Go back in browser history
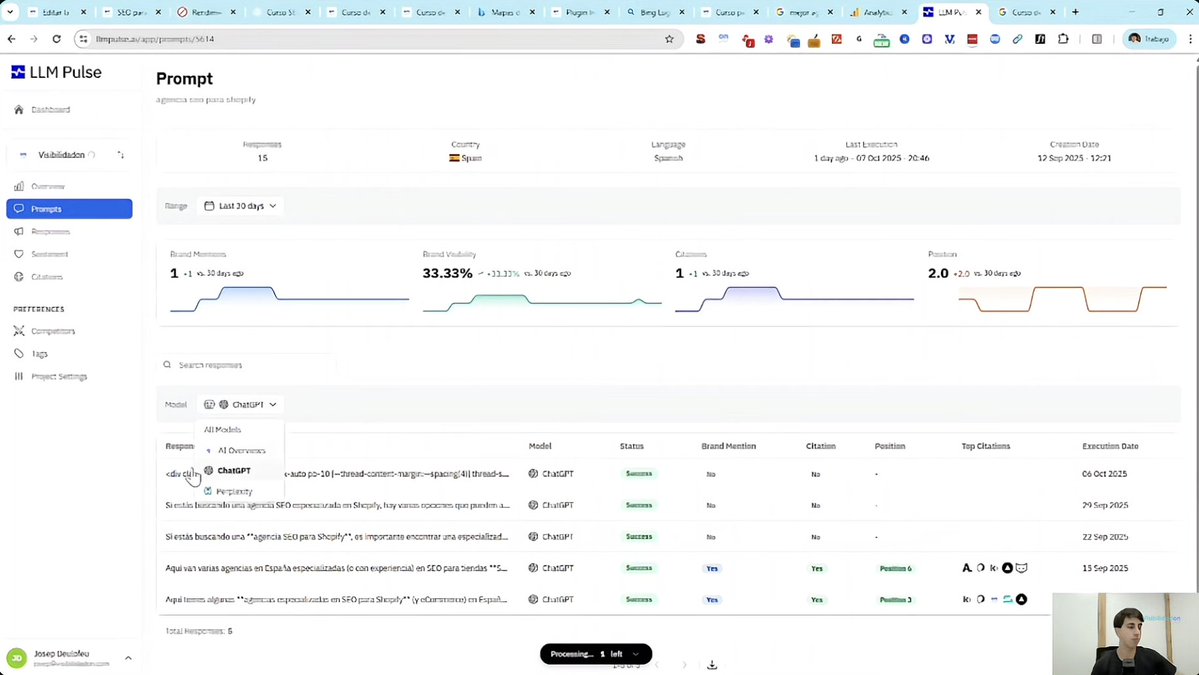The height and width of the screenshot is (675, 1199). pos(11,39)
